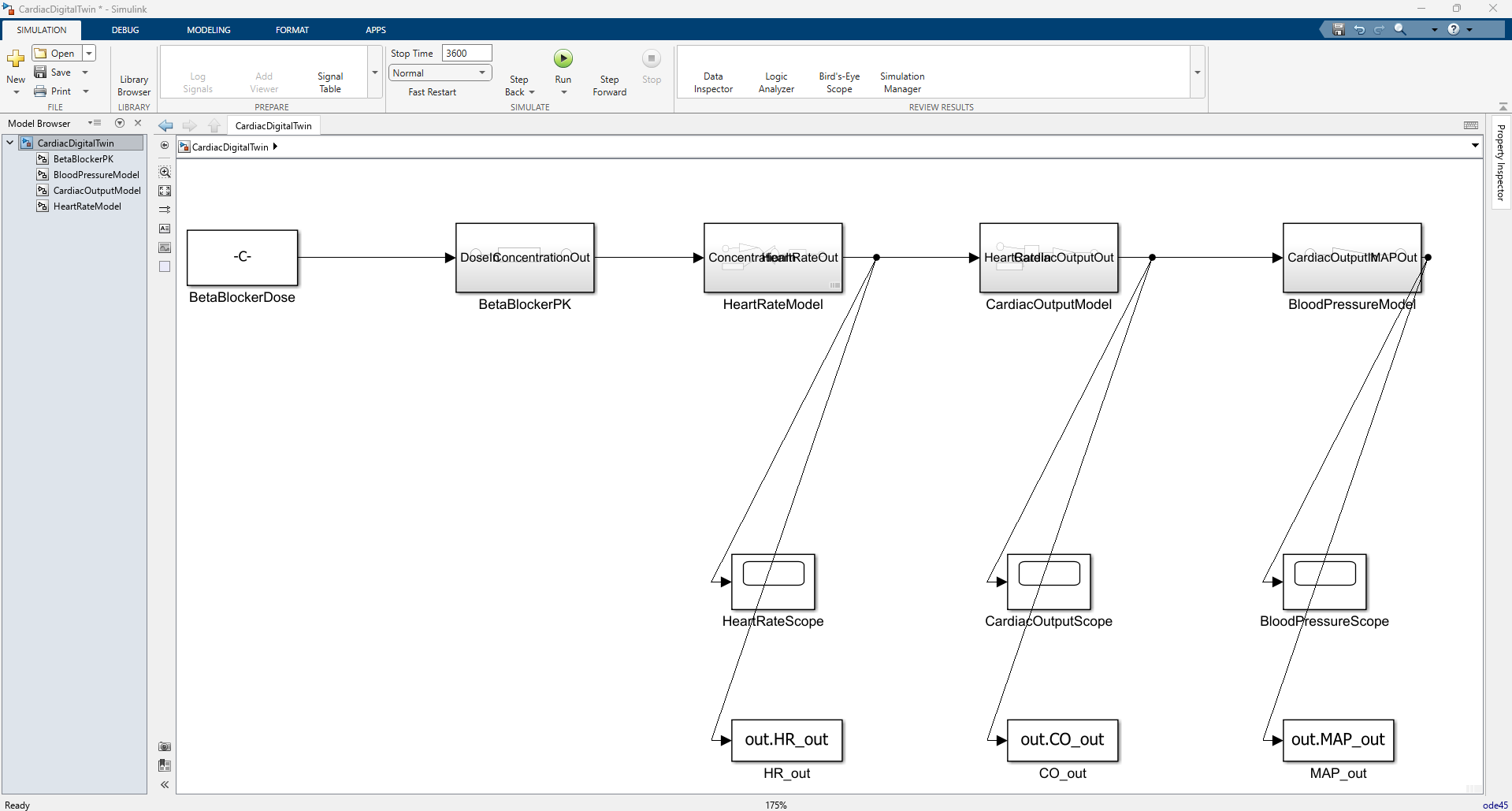
Task: Switch to the APPS tab
Action: point(376,30)
